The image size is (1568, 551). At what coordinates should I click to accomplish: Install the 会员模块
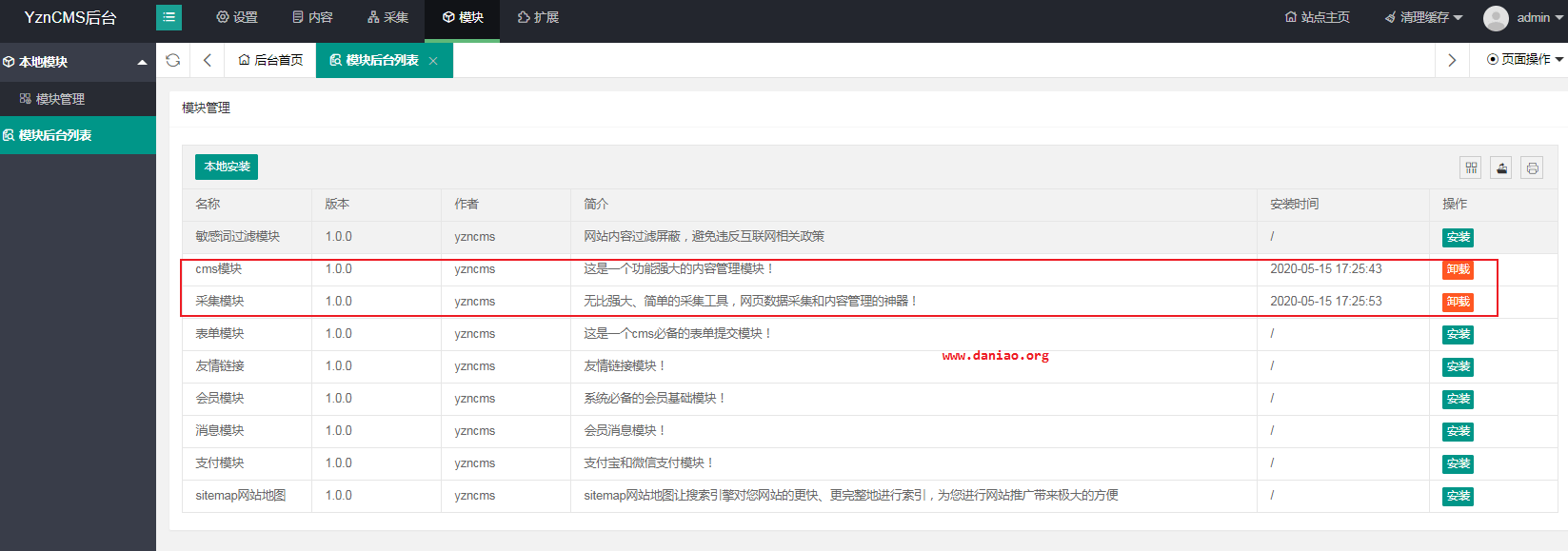coord(1458,399)
